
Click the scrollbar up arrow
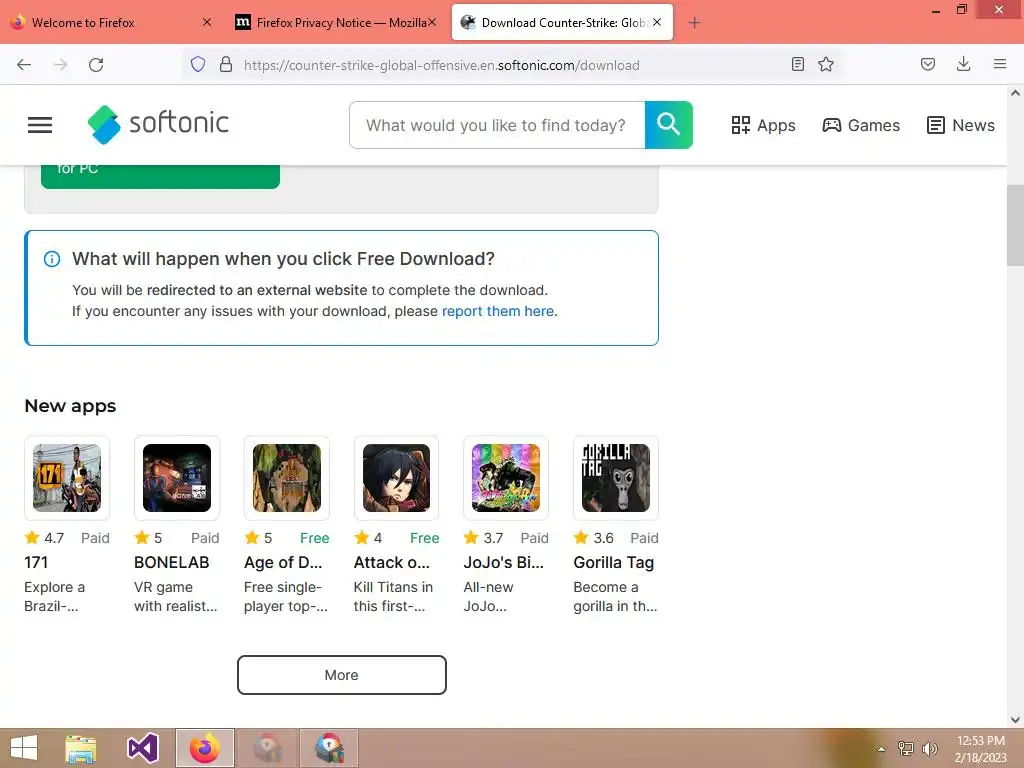[1015, 93]
